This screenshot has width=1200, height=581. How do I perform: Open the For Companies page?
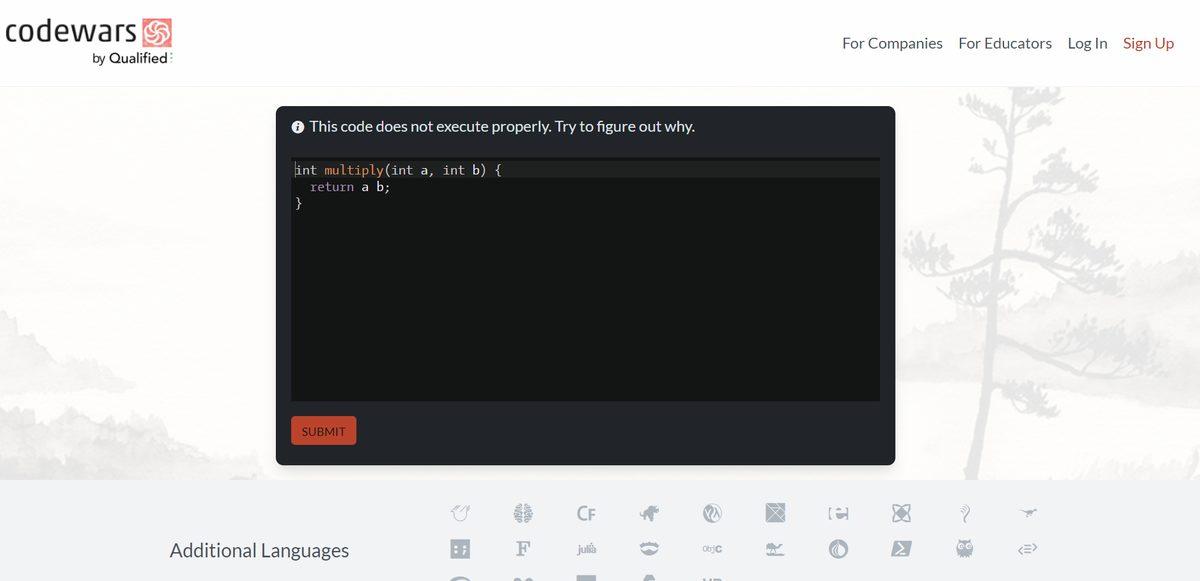tap(892, 43)
